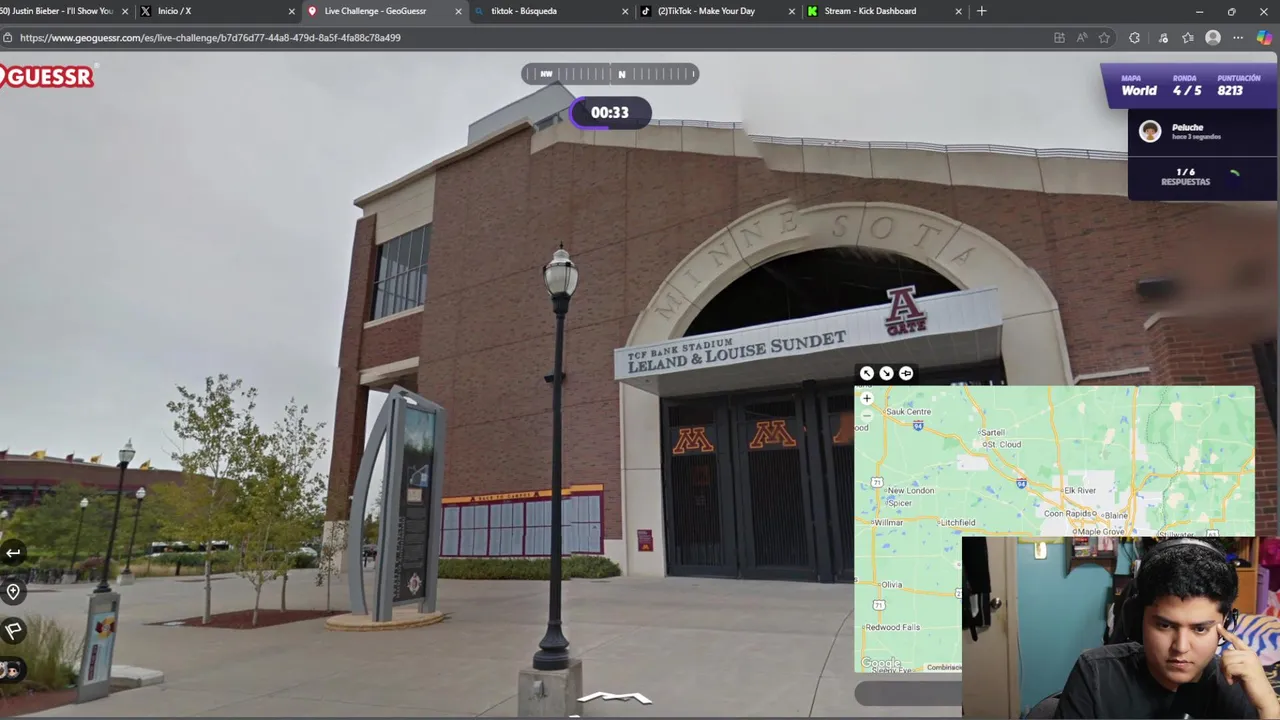Open the browser Extensions puzzle icon
1280x720 pixels.
click(x=1134, y=38)
